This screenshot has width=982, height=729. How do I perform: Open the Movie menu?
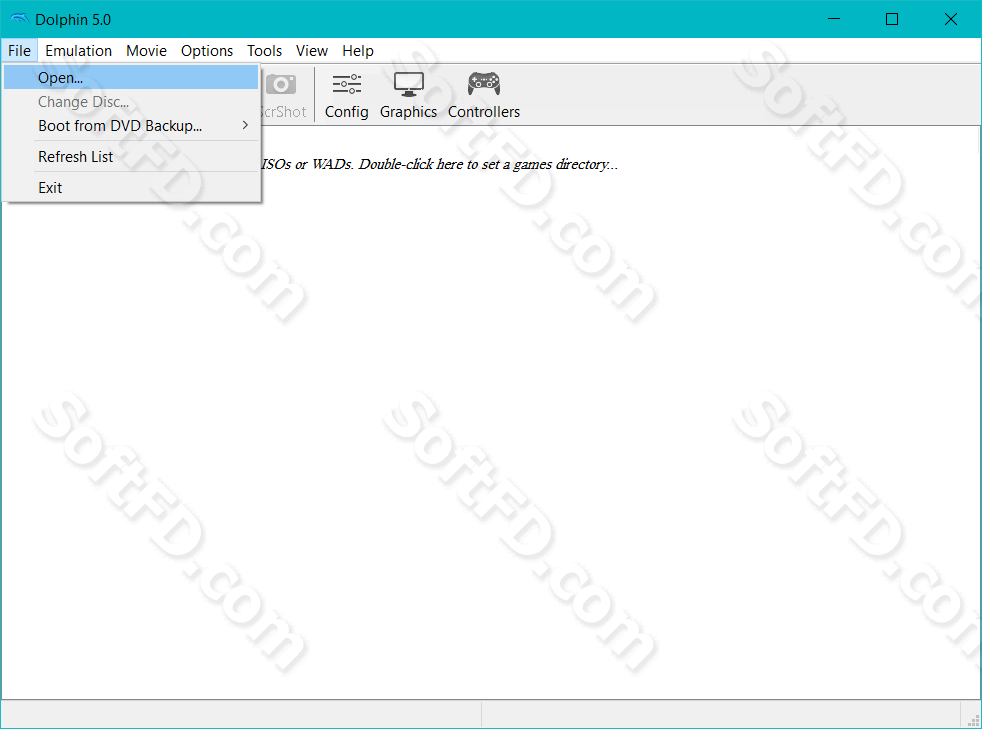point(147,51)
